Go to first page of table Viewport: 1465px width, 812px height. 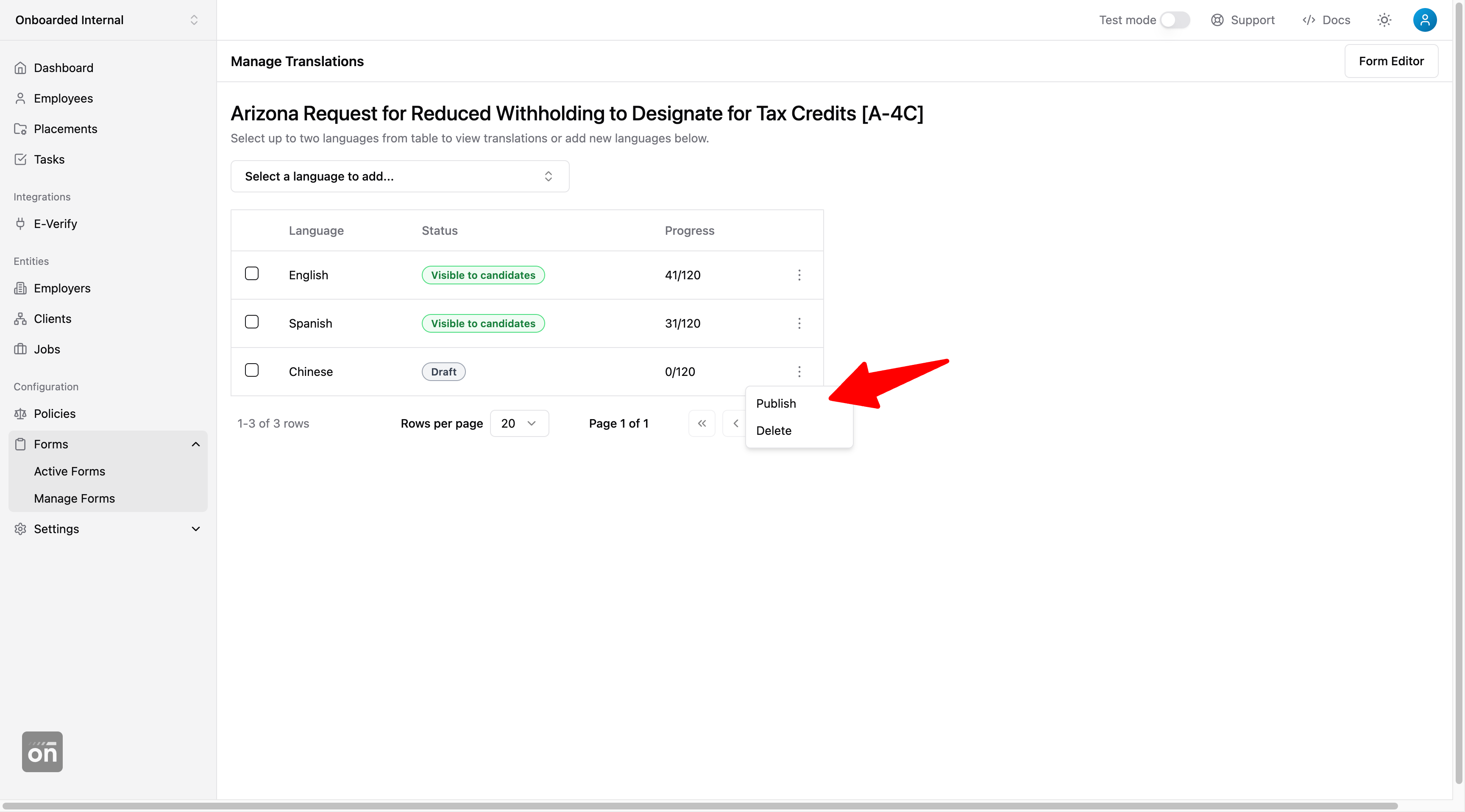point(702,424)
